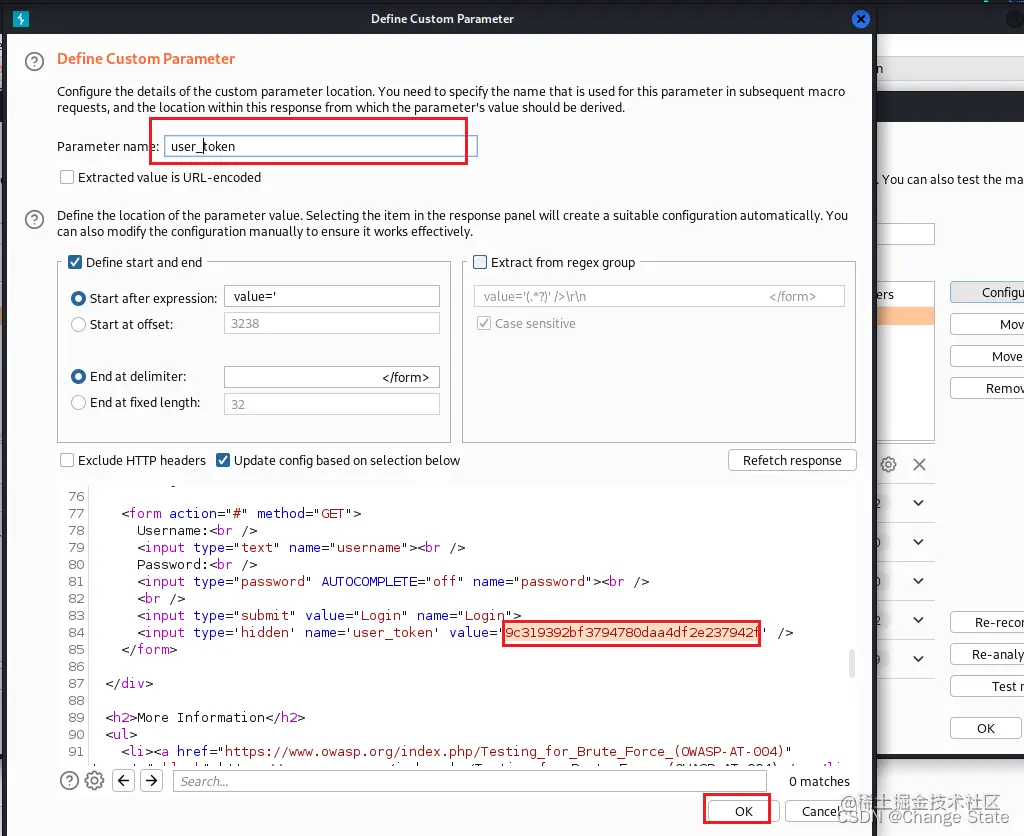Screen dimensions: 1024x836
Task: Click End at fixed length field
Action: tap(332, 404)
